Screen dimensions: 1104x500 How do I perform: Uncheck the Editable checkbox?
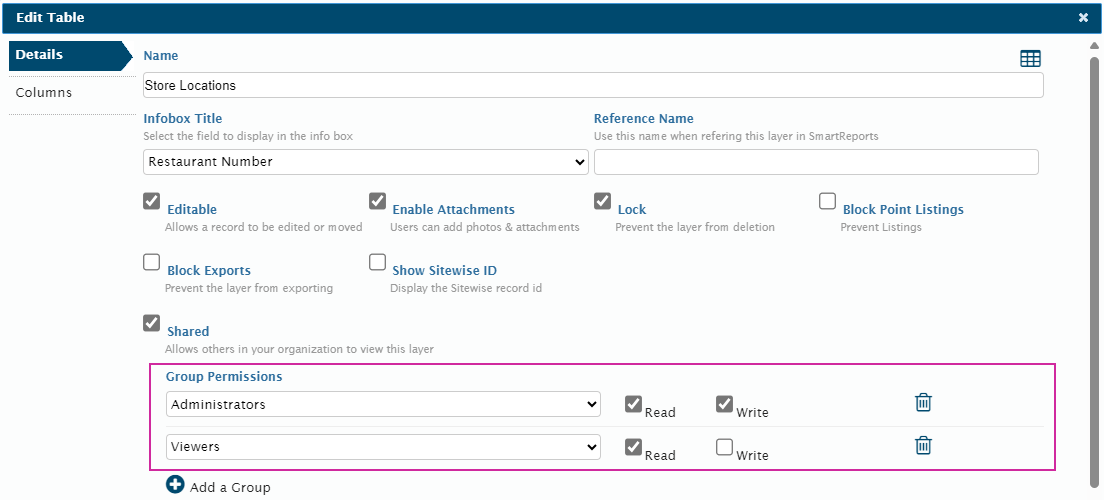tap(152, 201)
